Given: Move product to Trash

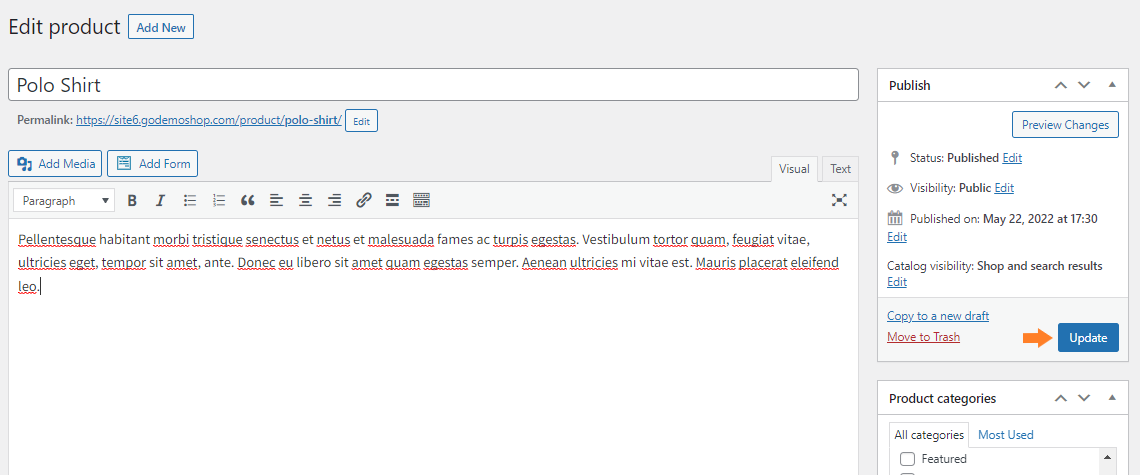Looking at the screenshot, I should [923, 337].
